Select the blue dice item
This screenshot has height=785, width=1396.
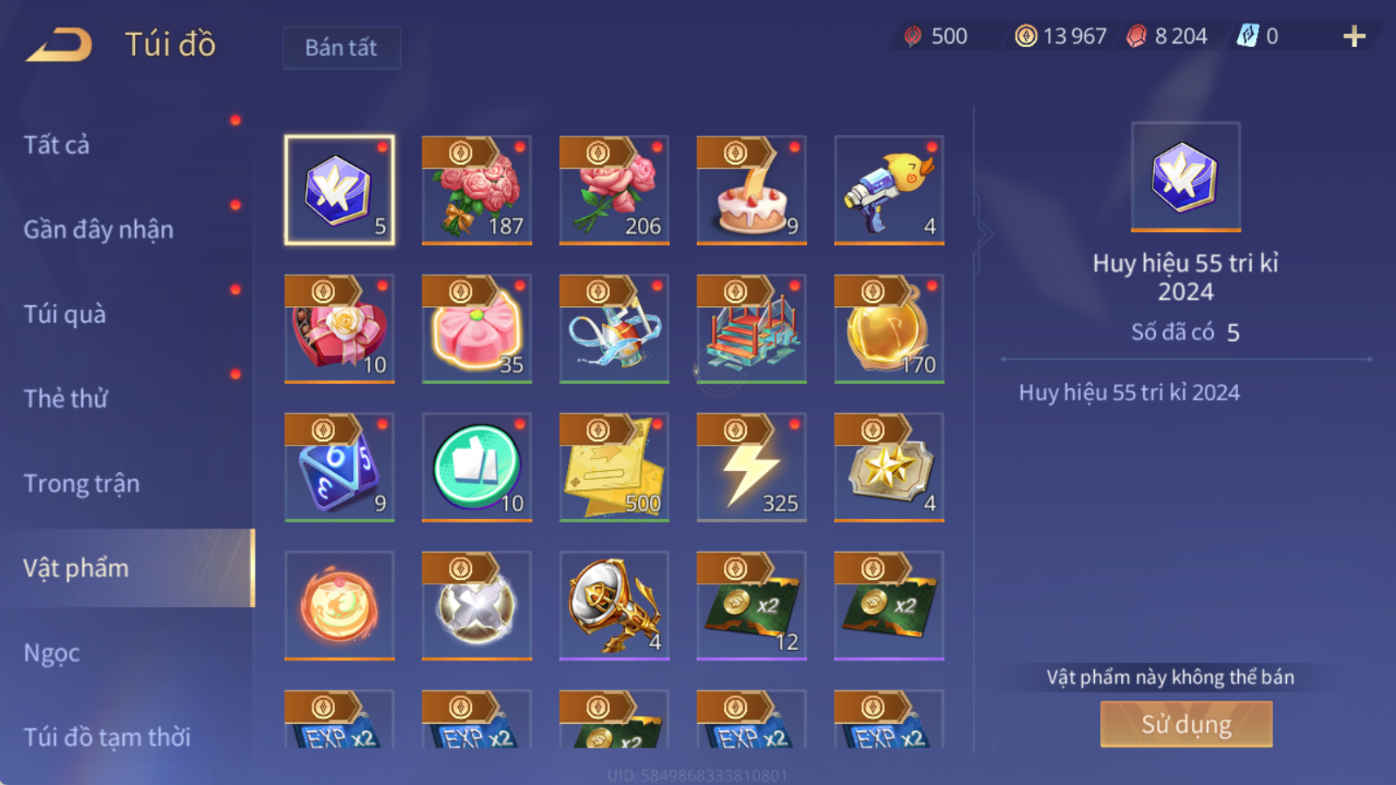pyautogui.click(x=339, y=467)
